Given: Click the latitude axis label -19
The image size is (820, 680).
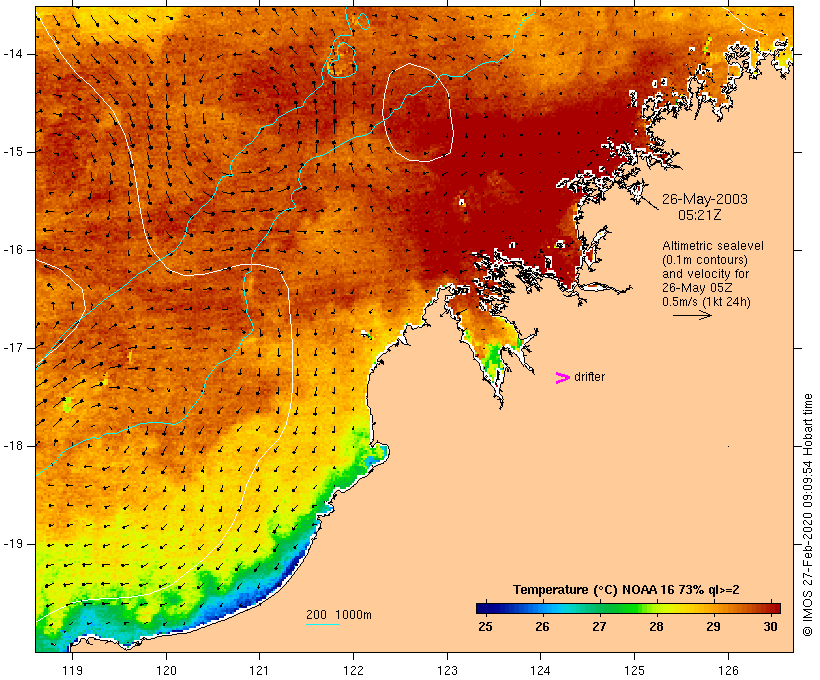Looking at the screenshot, I should point(13,544).
